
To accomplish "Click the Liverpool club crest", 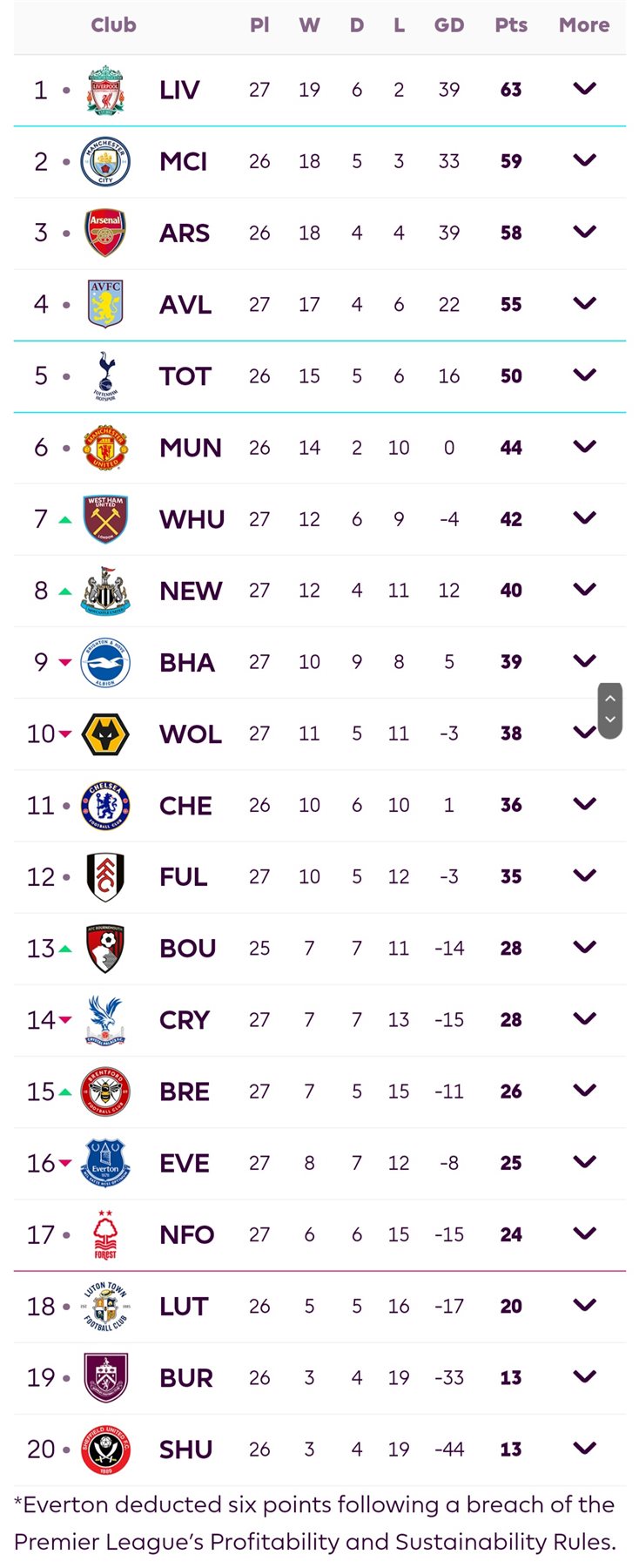I will (x=105, y=90).
